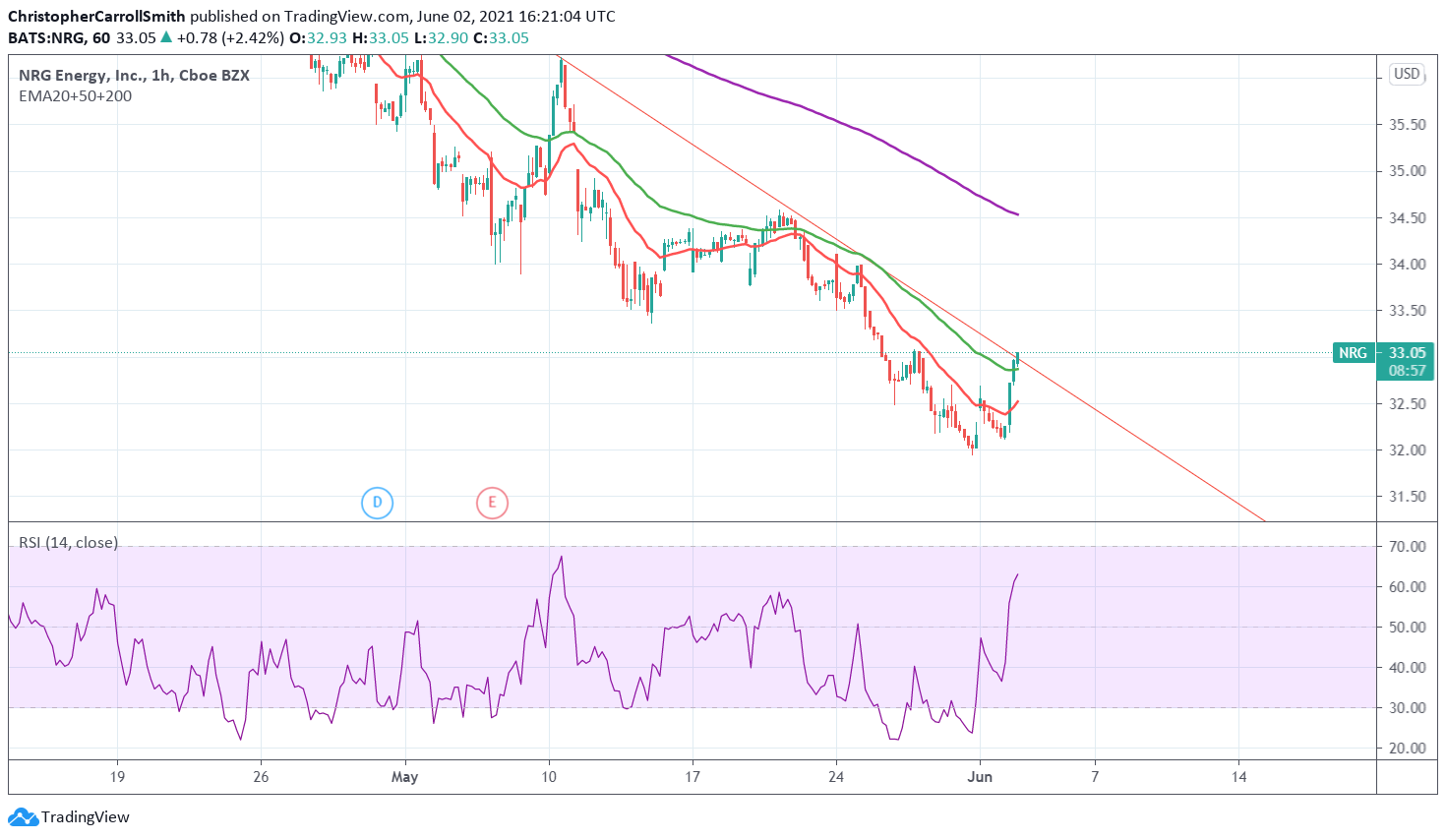The width and height of the screenshot is (1446, 840).
Task: Click the 33.50 price axis label
Action: point(1407,311)
